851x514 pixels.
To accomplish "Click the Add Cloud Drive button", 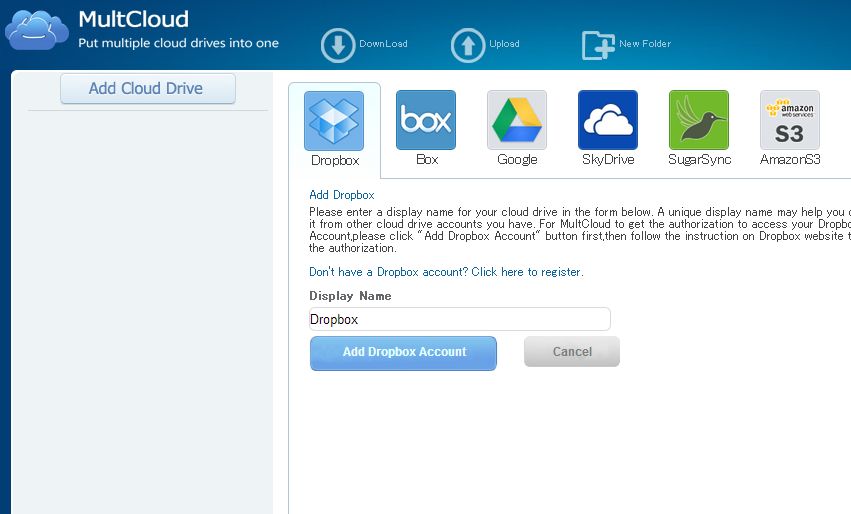I will pyautogui.click(x=148, y=88).
